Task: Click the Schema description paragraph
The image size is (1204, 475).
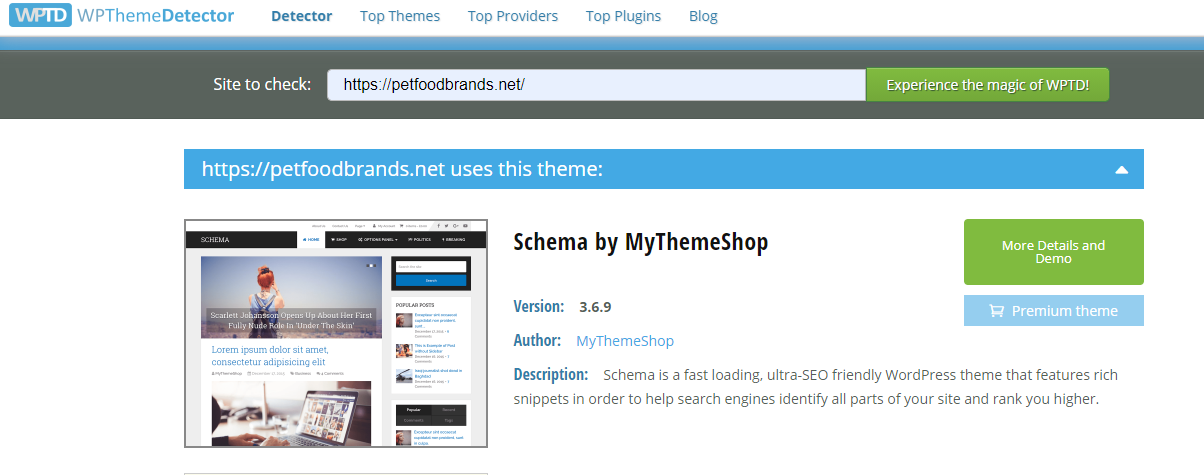Action: point(815,387)
